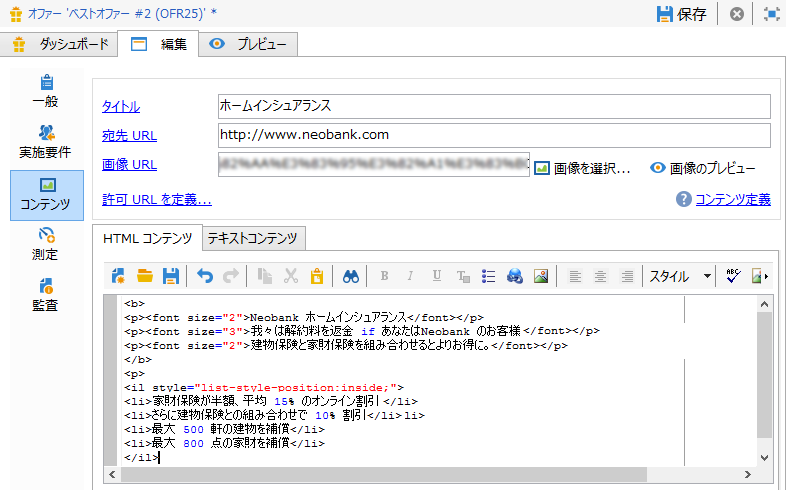Align text left
The width and height of the screenshot is (798, 490).
pos(575,276)
